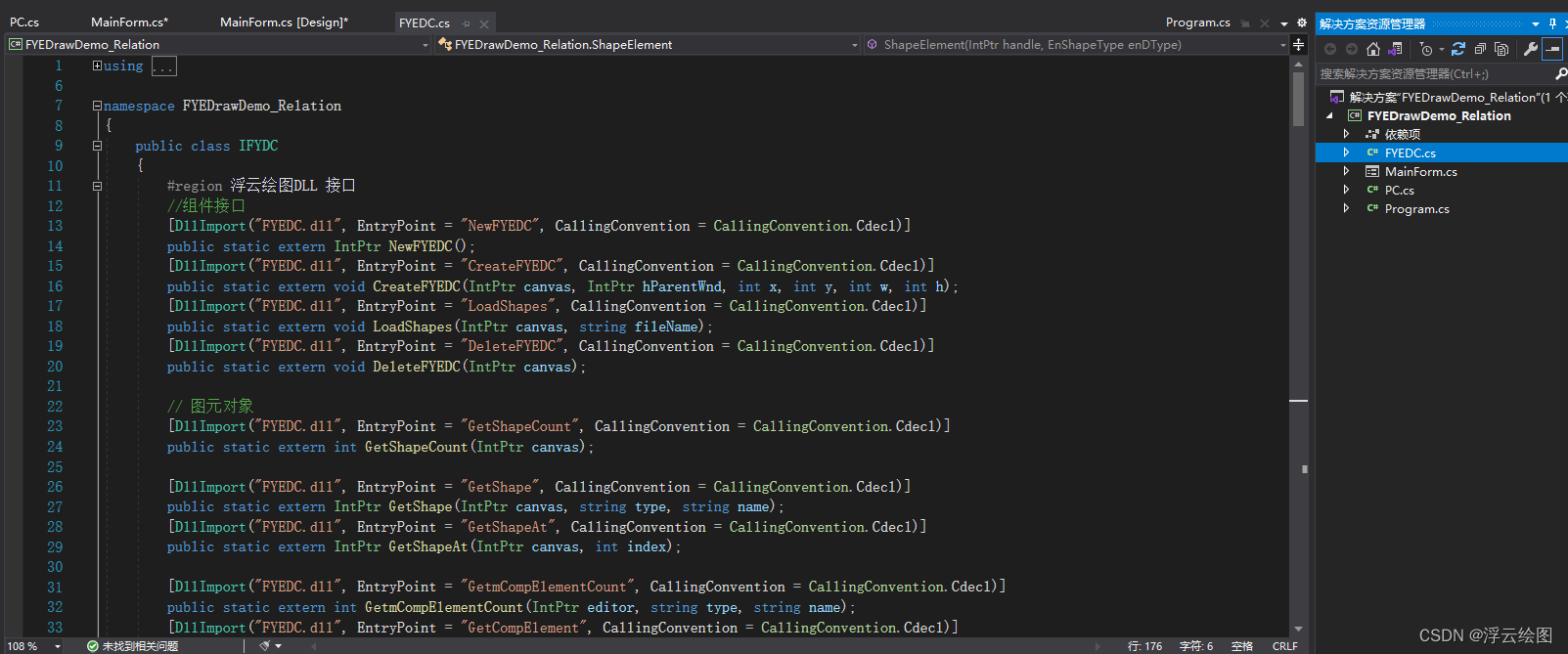Click search magnifier in Solution Explorer
The image size is (1568, 654).
1560,73
